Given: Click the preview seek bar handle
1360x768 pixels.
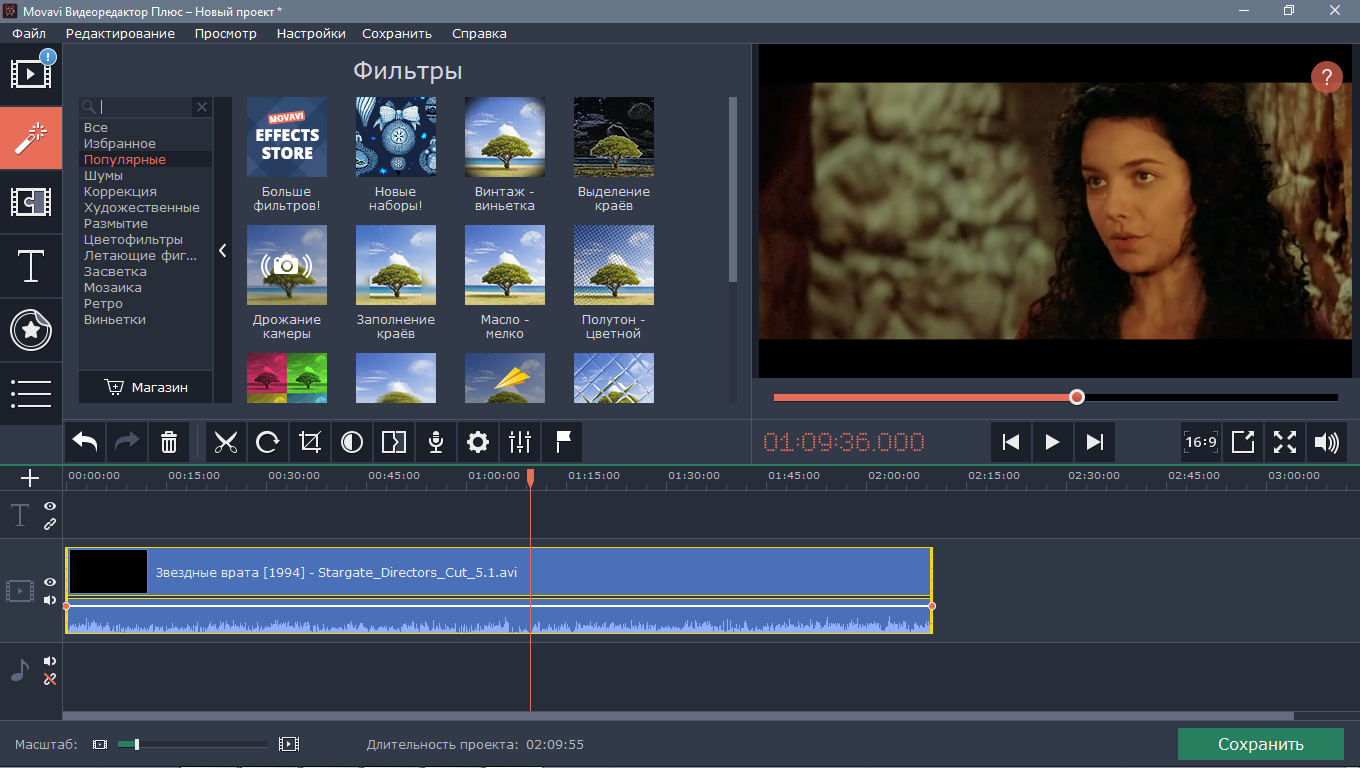Looking at the screenshot, I should pyautogui.click(x=1076, y=397).
